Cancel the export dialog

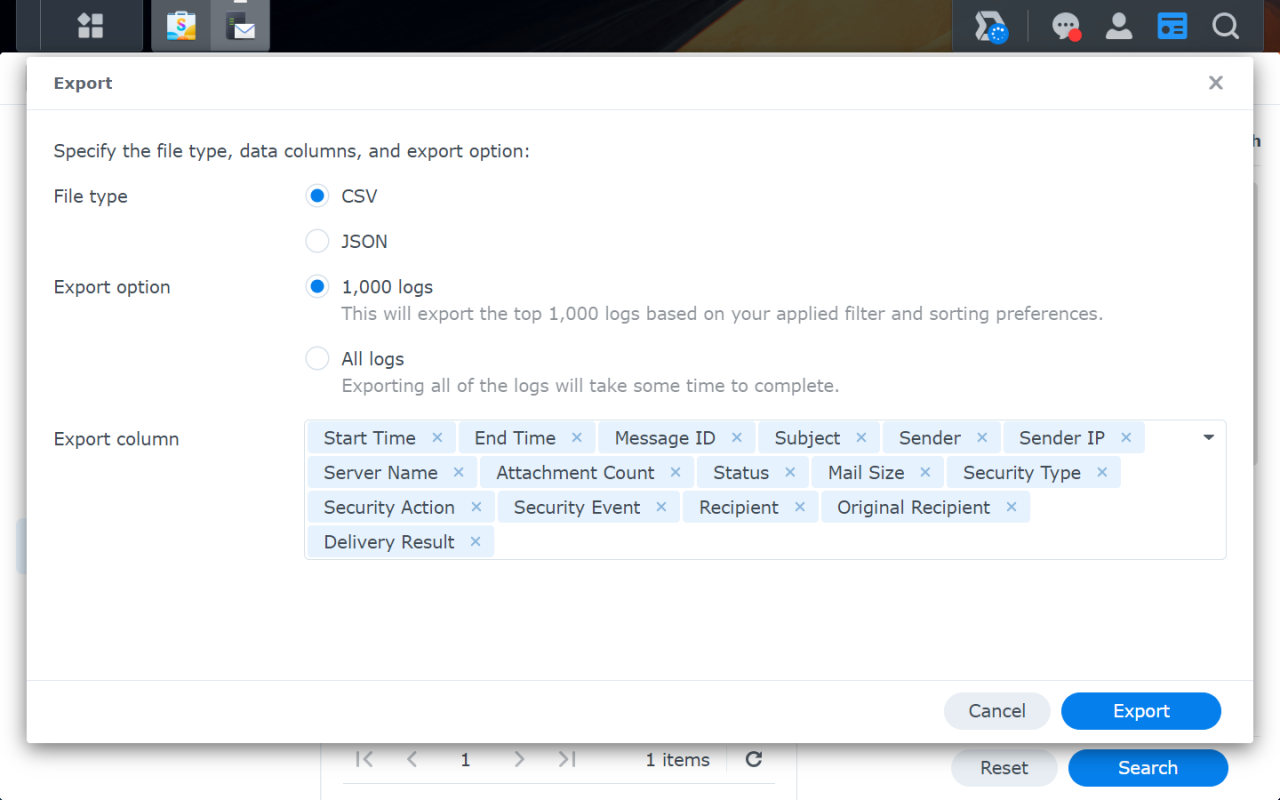tap(996, 711)
